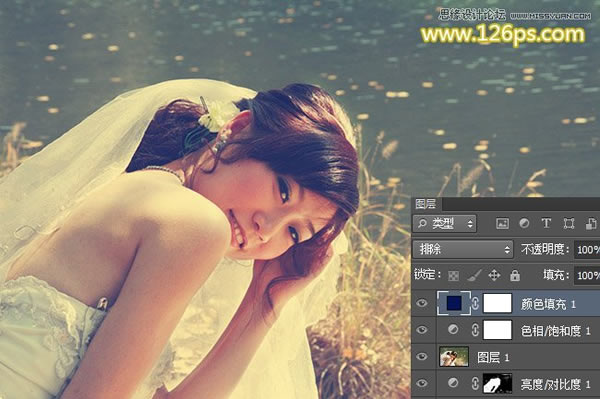
Task: Hide the 色相/饱和度 1 layer
Action: click(422, 330)
